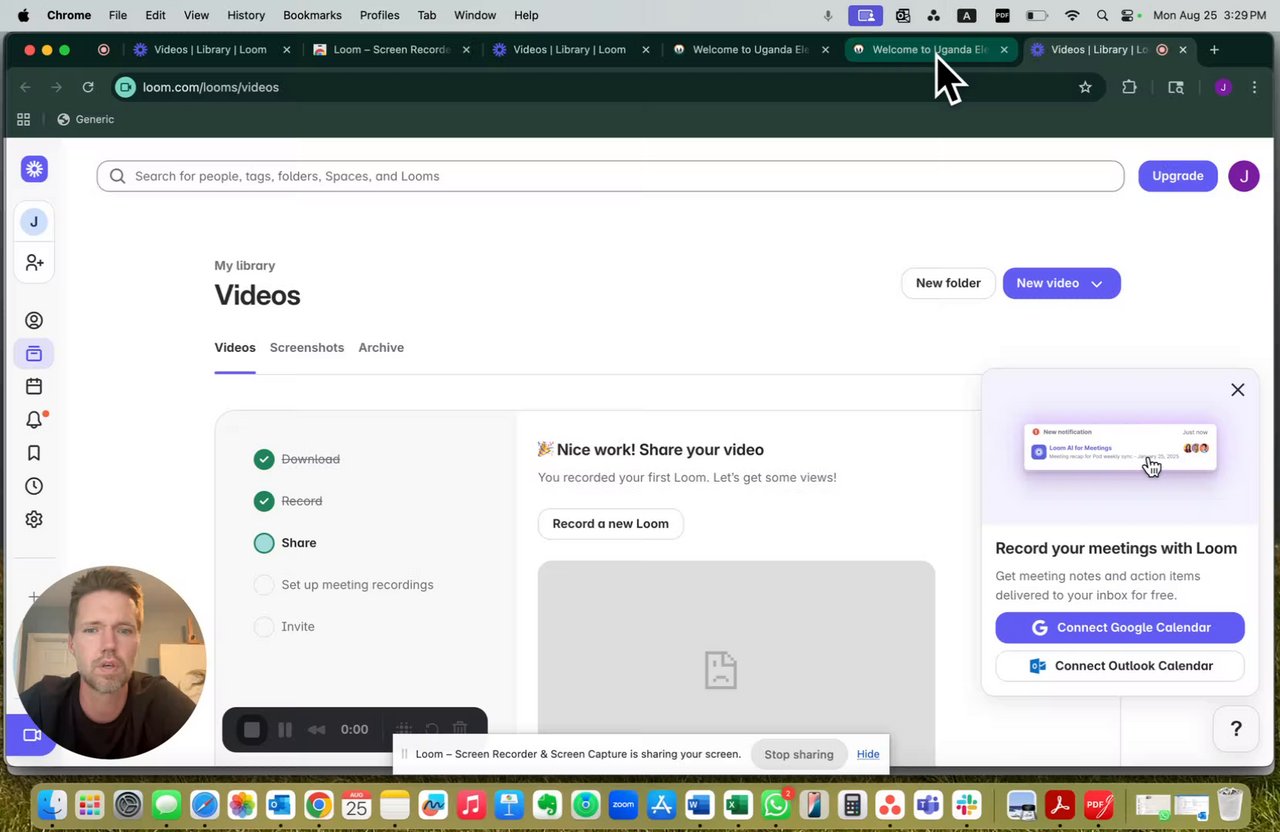1280x832 pixels.
Task: Click Connect Outlook Calendar
Action: coord(1120,666)
